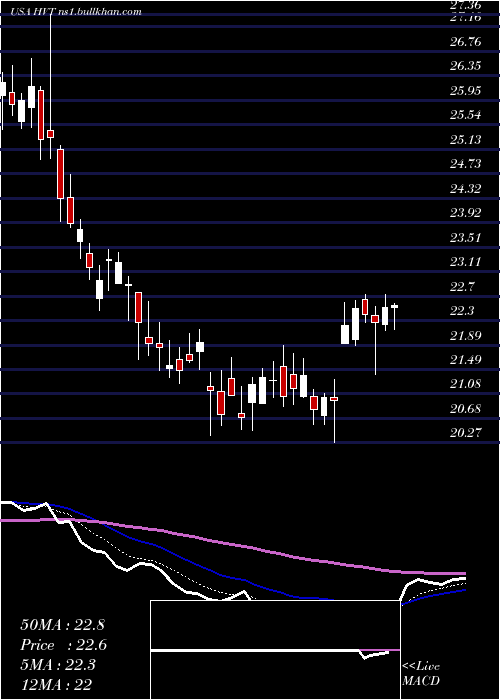Click the '12MA : 22' readout
The image size is (500, 700).
(x=56, y=684)
